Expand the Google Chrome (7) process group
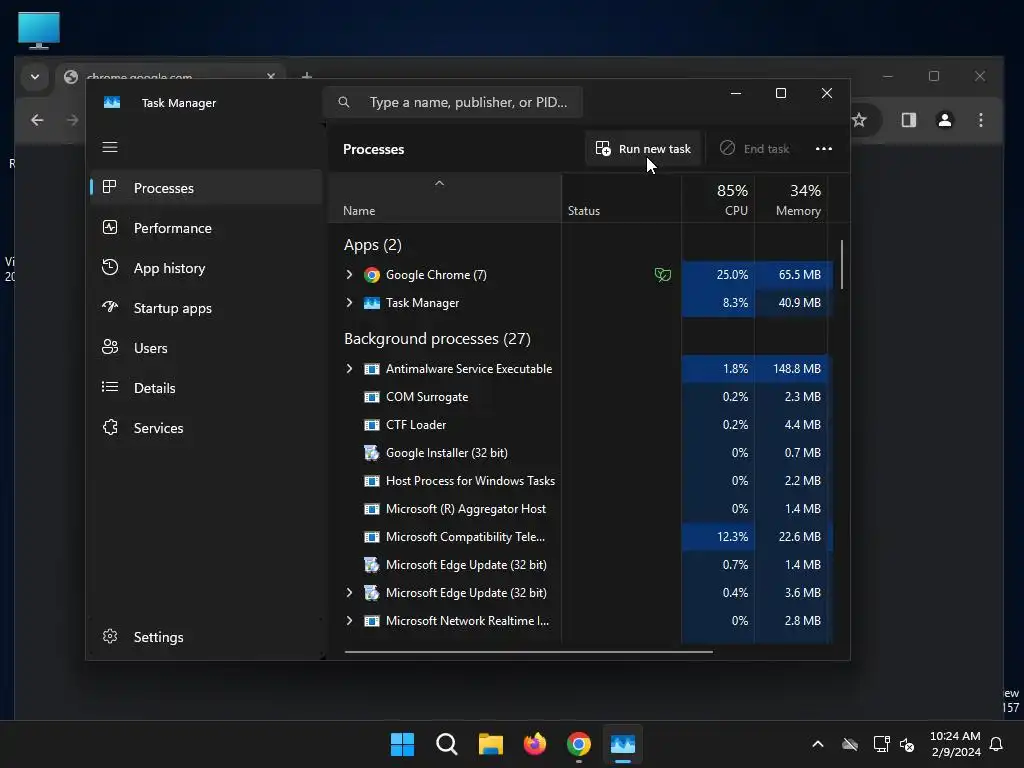The width and height of the screenshot is (1024, 768). tap(349, 274)
